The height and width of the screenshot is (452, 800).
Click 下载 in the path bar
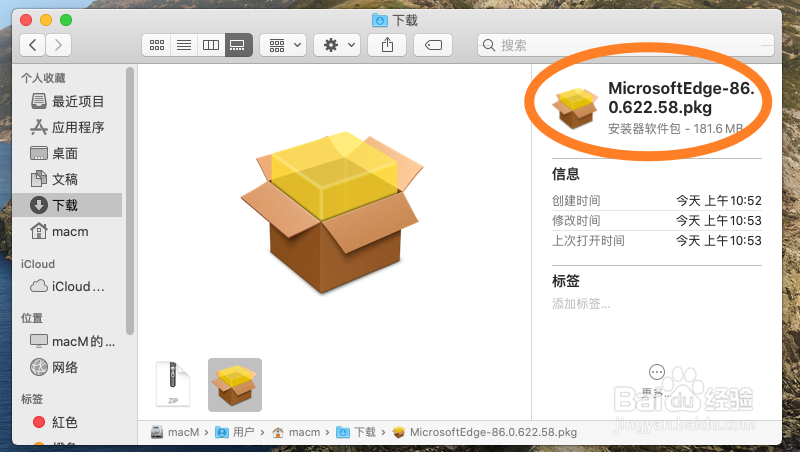click(x=356, y=432)
